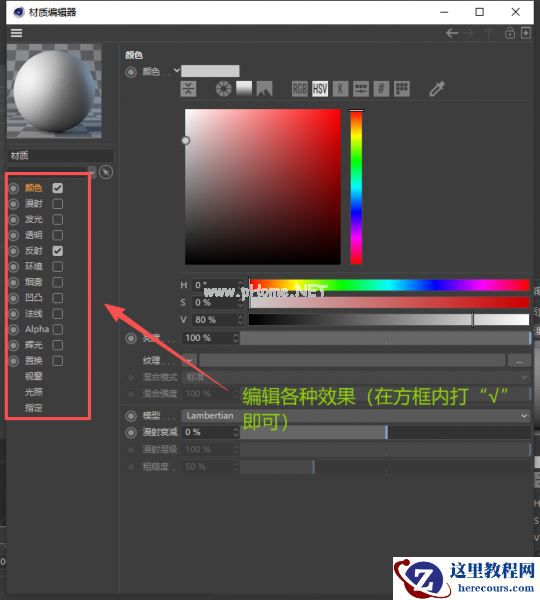
Task: Open the 纹理 texture dropdown arrow
Action: coord(189,360)
